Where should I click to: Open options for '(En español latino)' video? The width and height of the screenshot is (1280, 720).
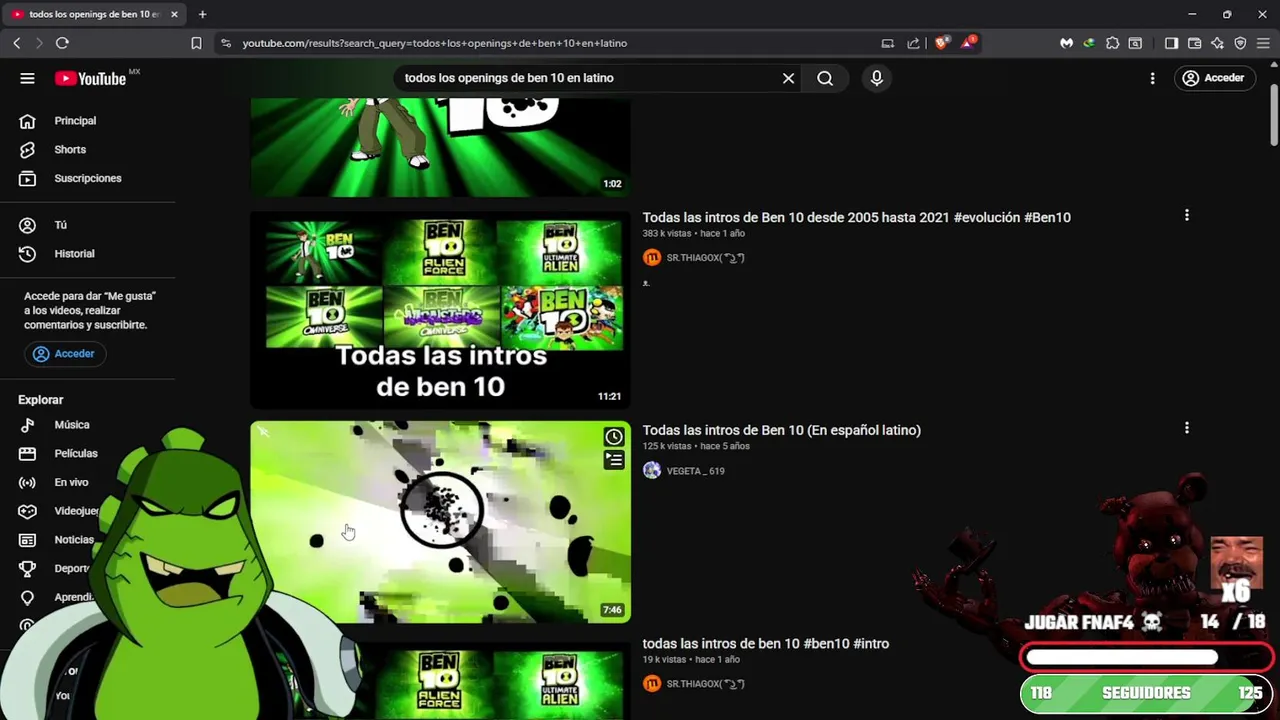(x=1187, y=428)
